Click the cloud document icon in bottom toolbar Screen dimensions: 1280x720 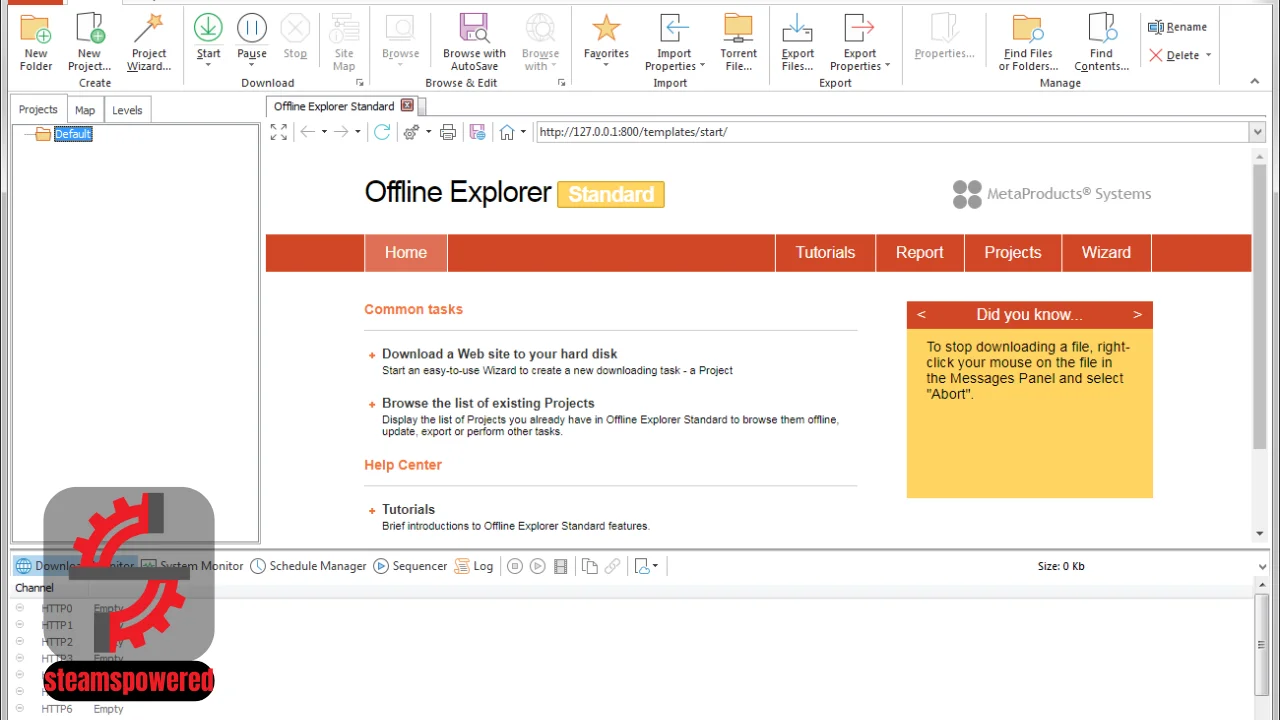point(642,566)
